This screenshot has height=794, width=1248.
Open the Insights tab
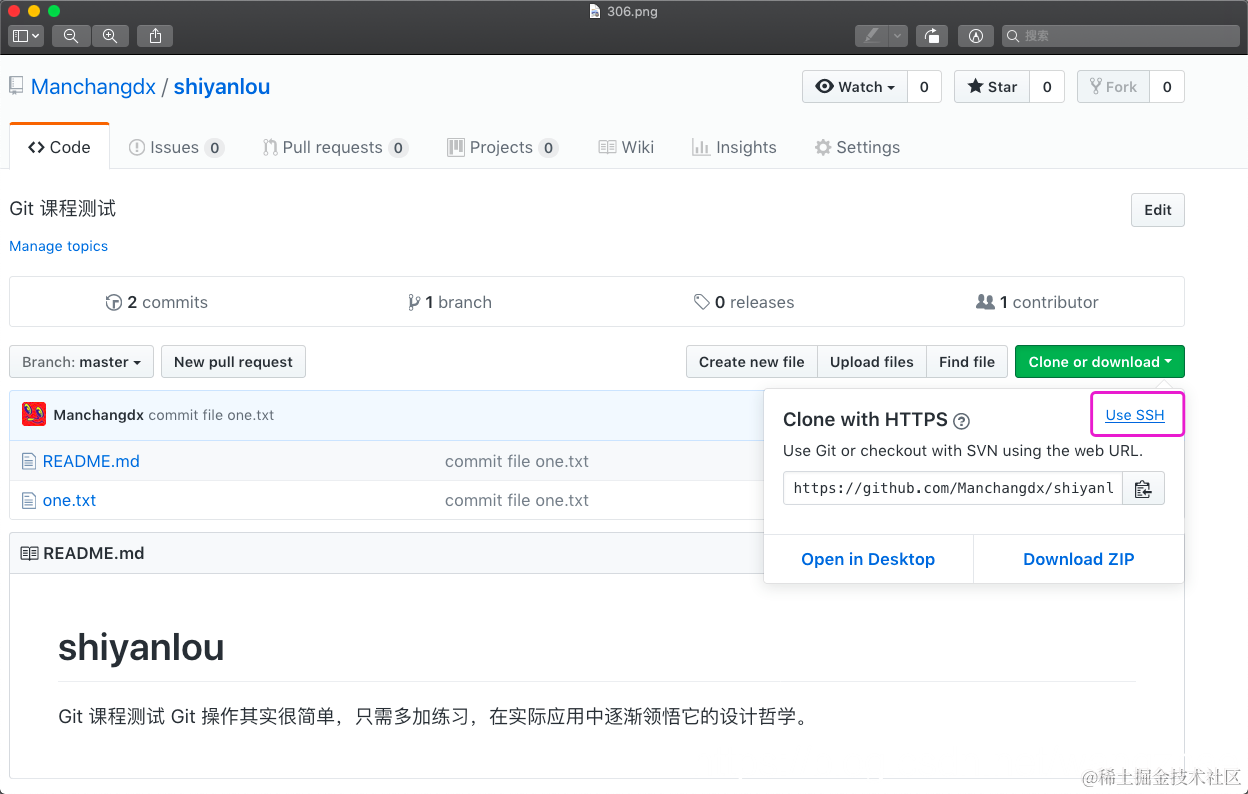(734, 147)
